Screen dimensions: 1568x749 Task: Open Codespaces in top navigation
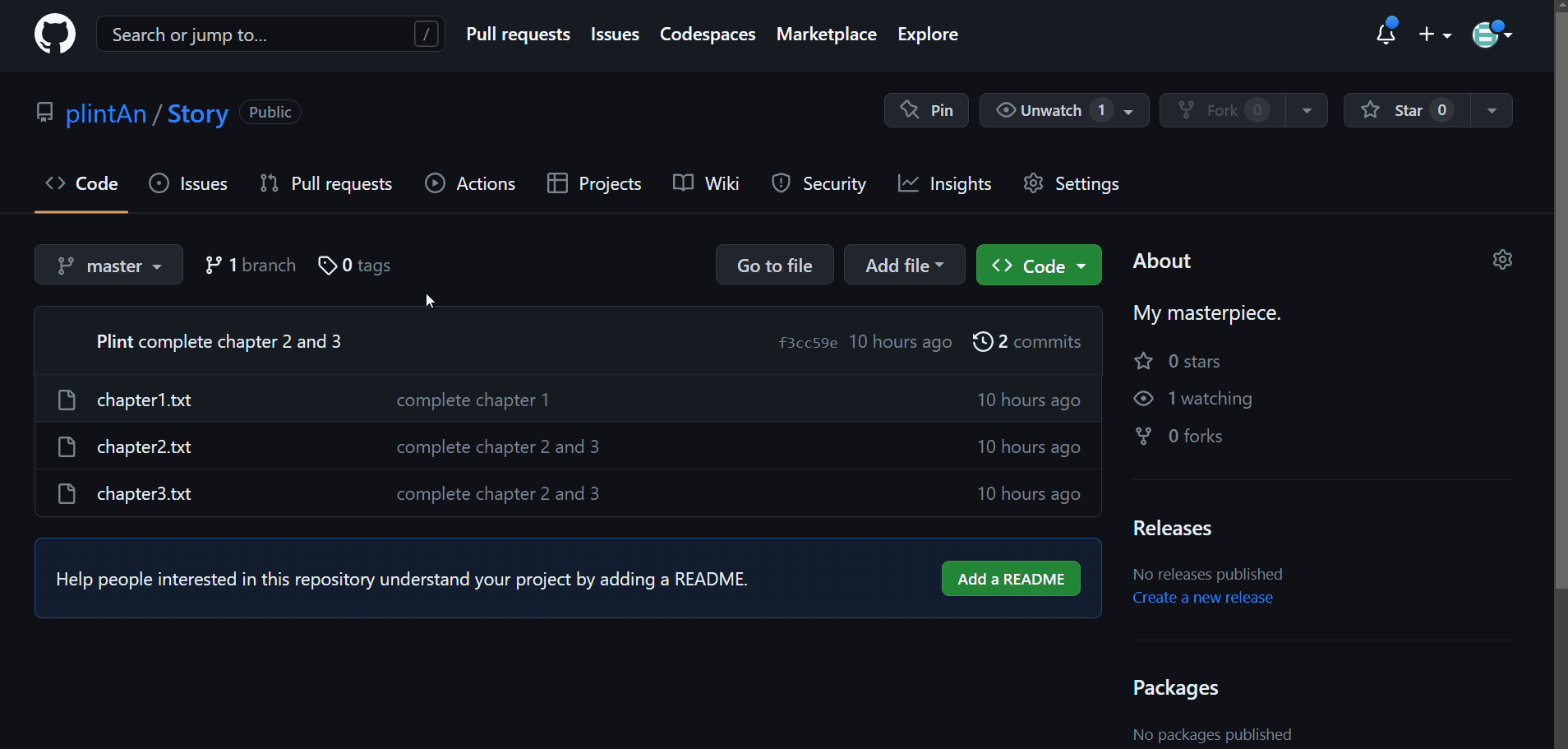point(708,35)
